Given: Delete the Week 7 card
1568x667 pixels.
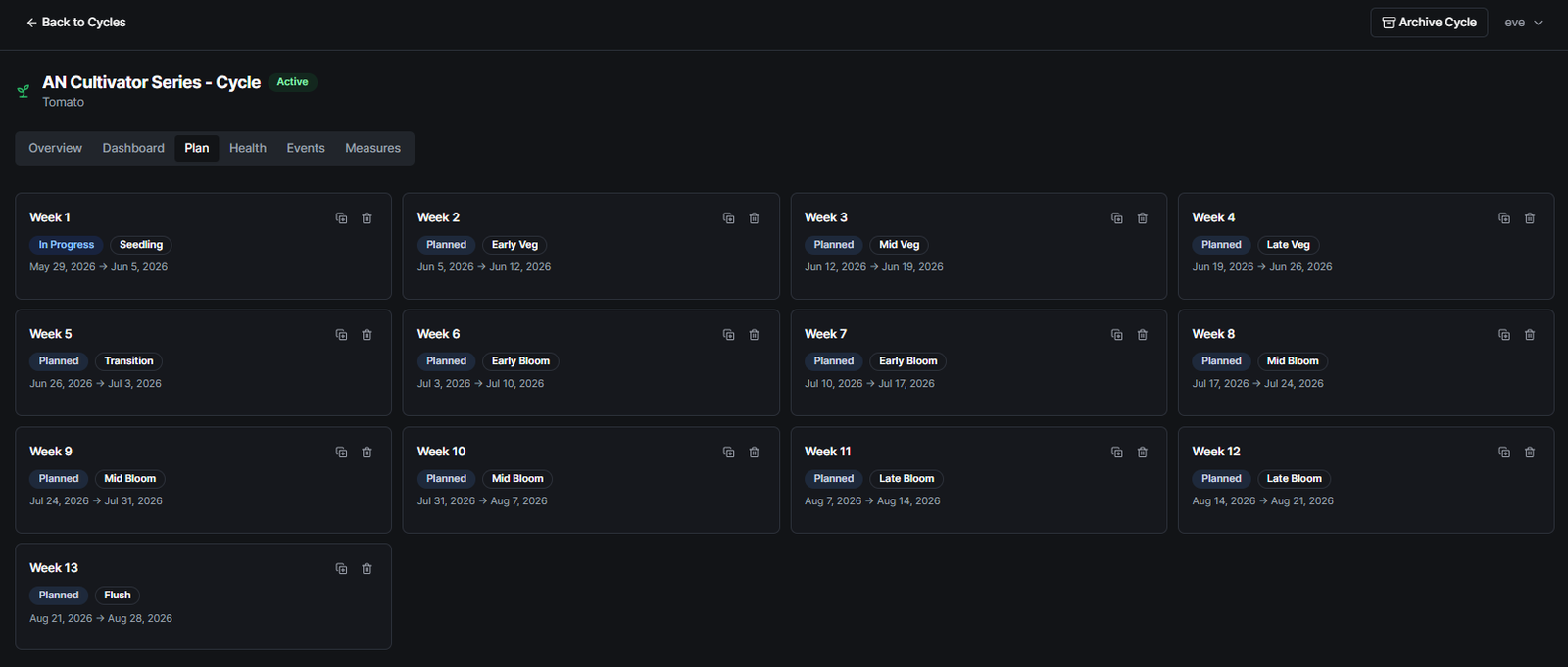Looking at the screenshot, I should (x=1142, y=335).
